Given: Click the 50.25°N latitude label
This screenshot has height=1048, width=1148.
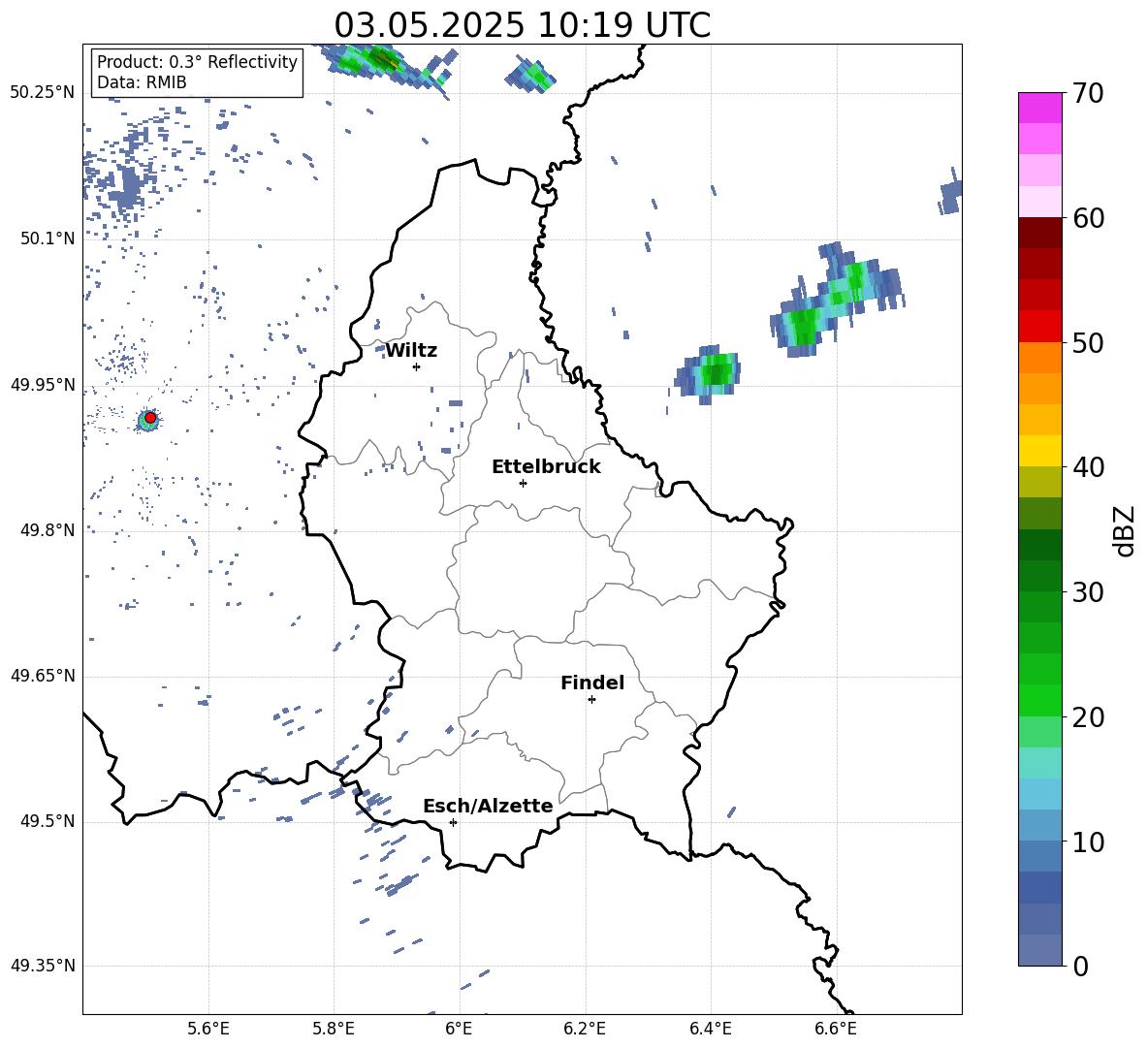Looking at the screenshot, I should pyautogui.click(x=43, y=93).
